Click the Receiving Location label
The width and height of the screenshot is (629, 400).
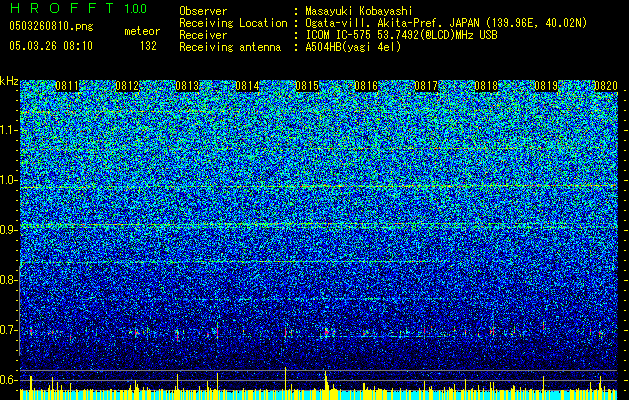233,23
